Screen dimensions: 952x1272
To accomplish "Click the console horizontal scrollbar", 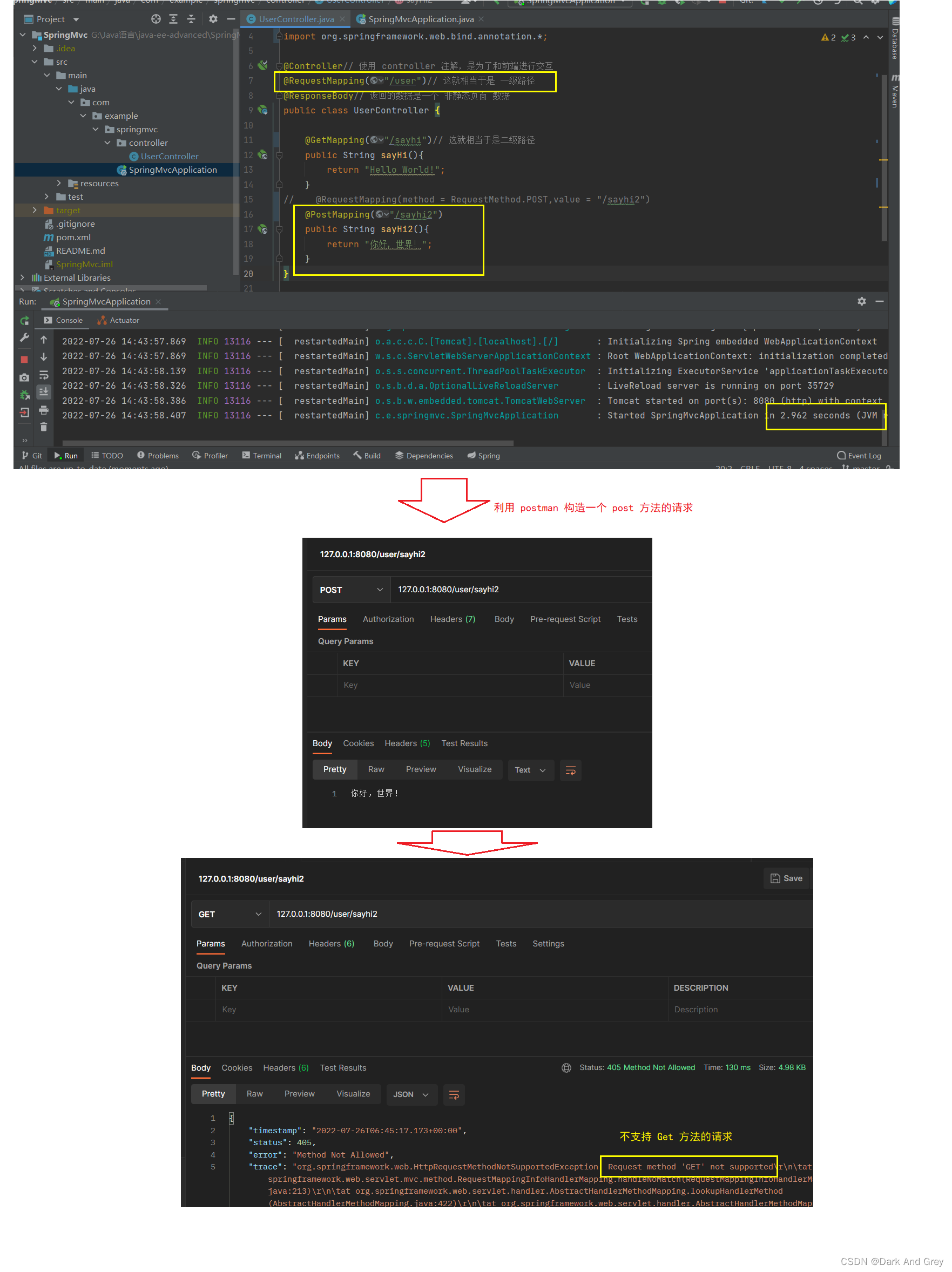I will [x=288, y=443].
